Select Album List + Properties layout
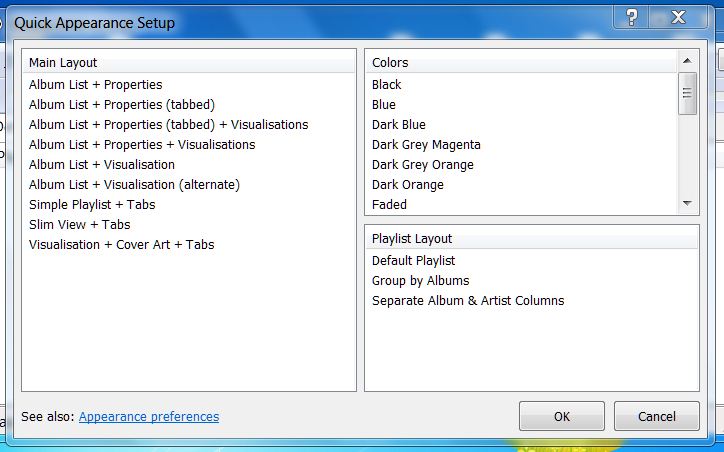 pos(95,85)
